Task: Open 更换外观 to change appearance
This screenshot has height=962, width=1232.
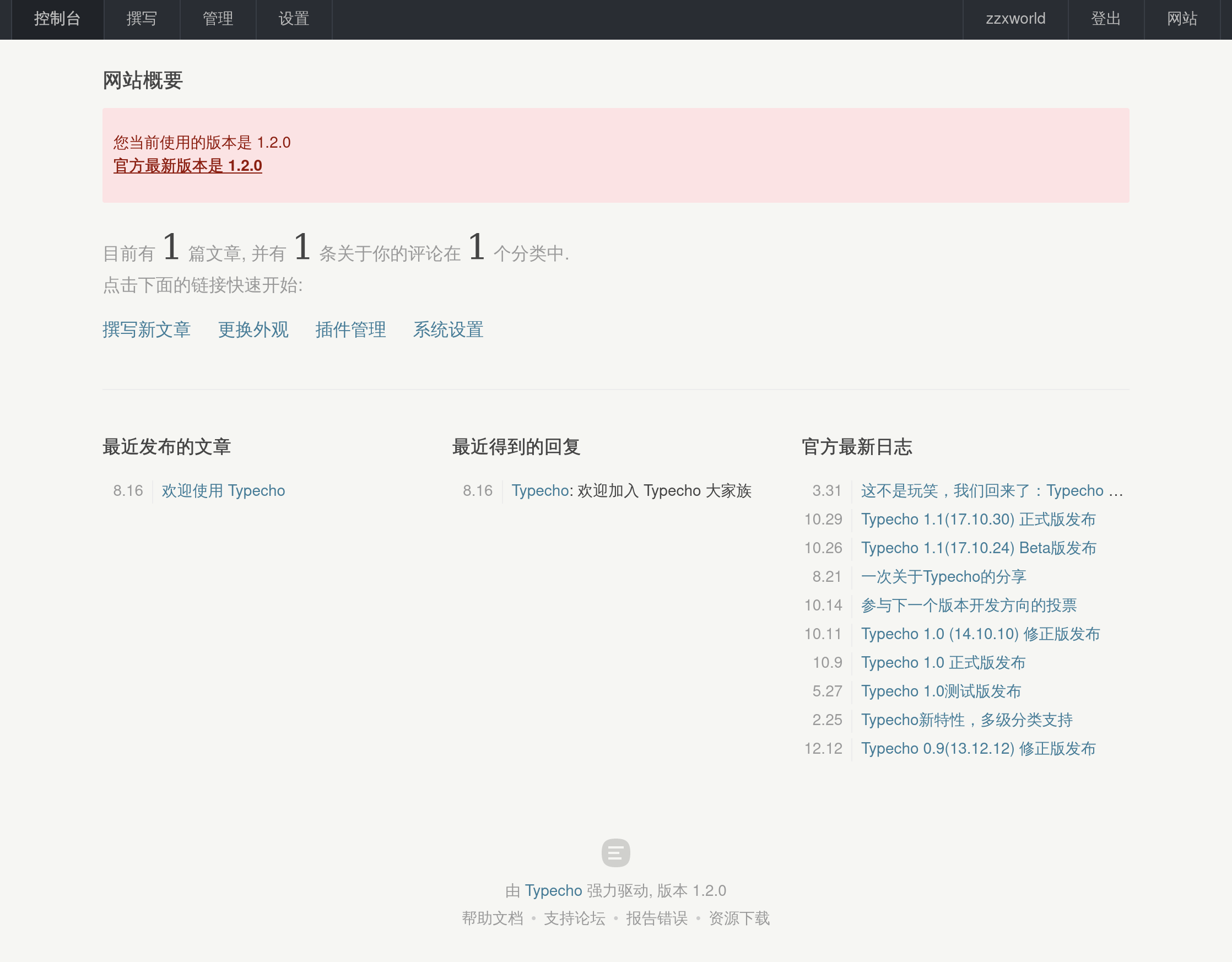Action: tap(254, 330)
